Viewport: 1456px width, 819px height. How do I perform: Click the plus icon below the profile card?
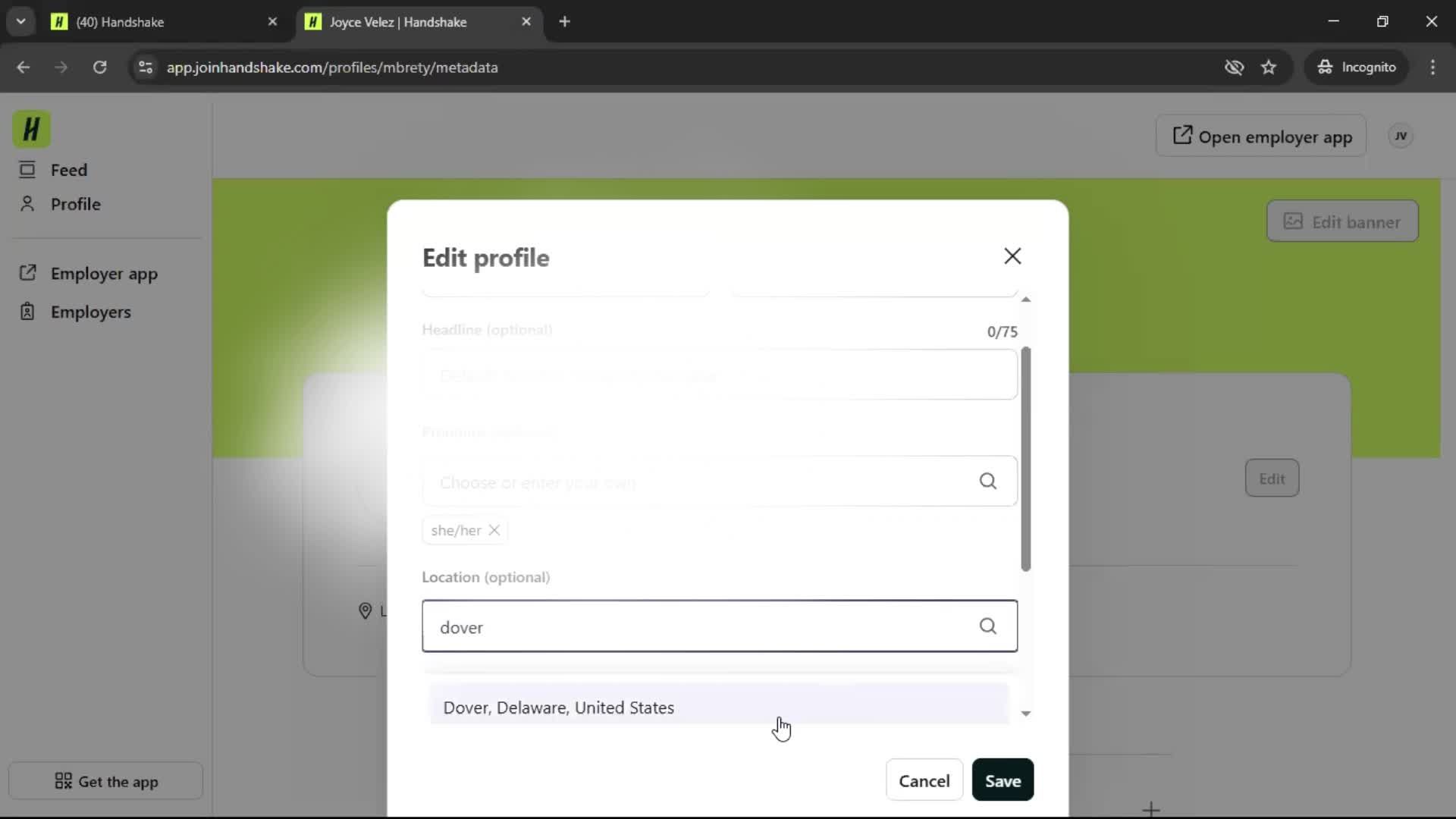click(x=1151, y=809)
